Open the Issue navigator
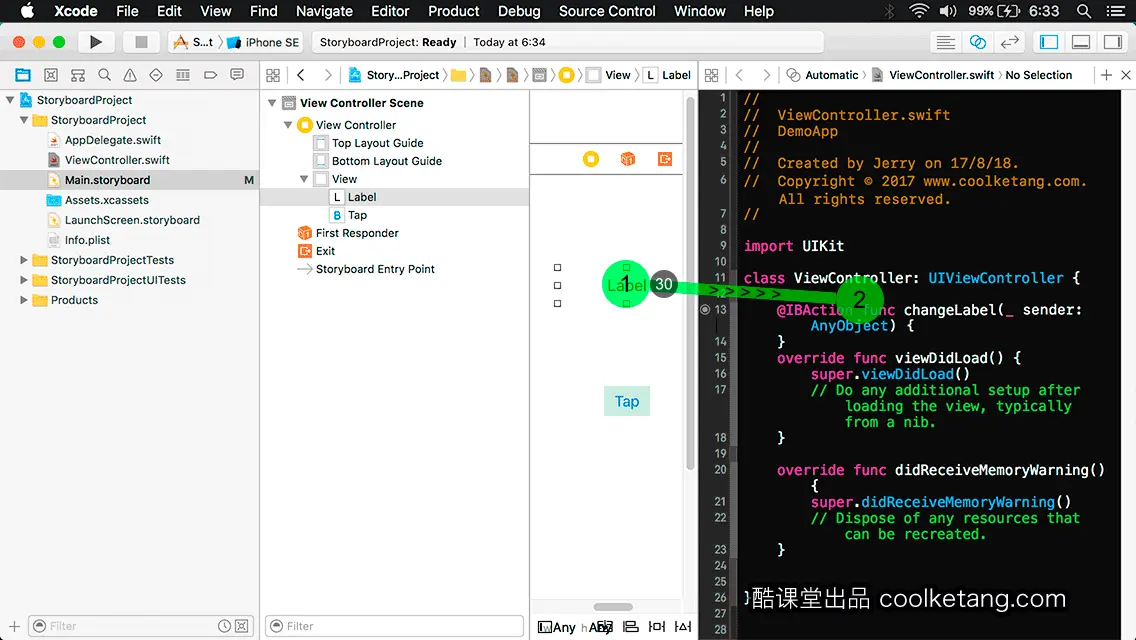The width and height of the screenshot is (1136, 640). [130, 75]
